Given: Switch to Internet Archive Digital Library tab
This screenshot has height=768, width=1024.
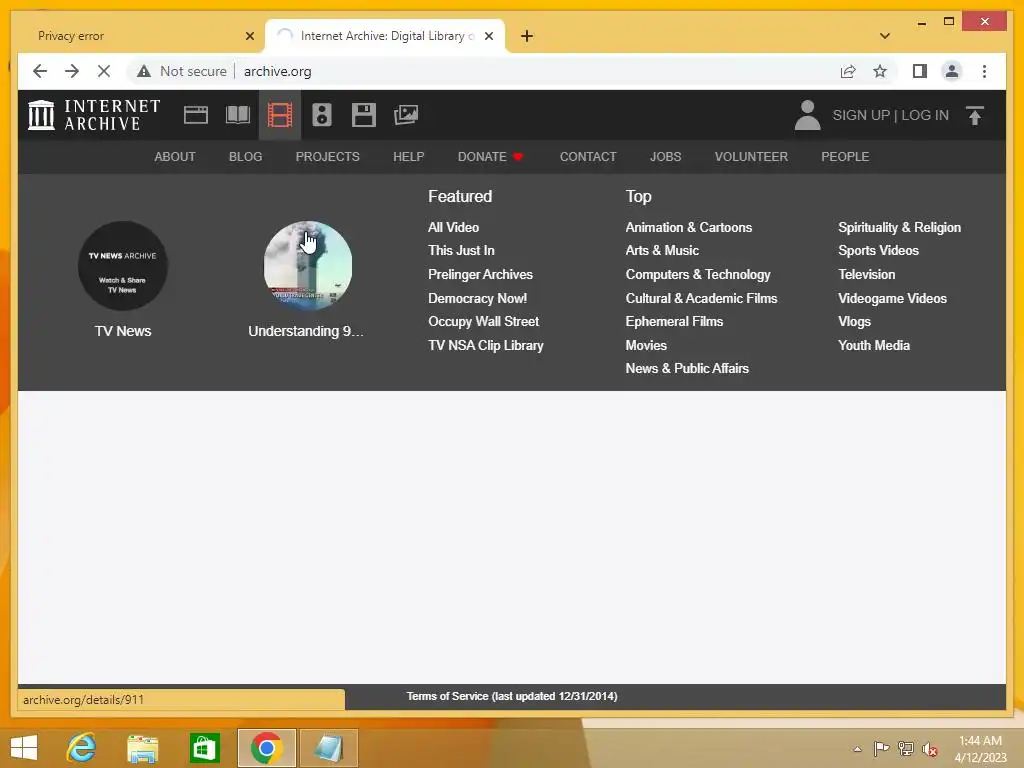Looking at the screenshot, I should click(383, 36).
